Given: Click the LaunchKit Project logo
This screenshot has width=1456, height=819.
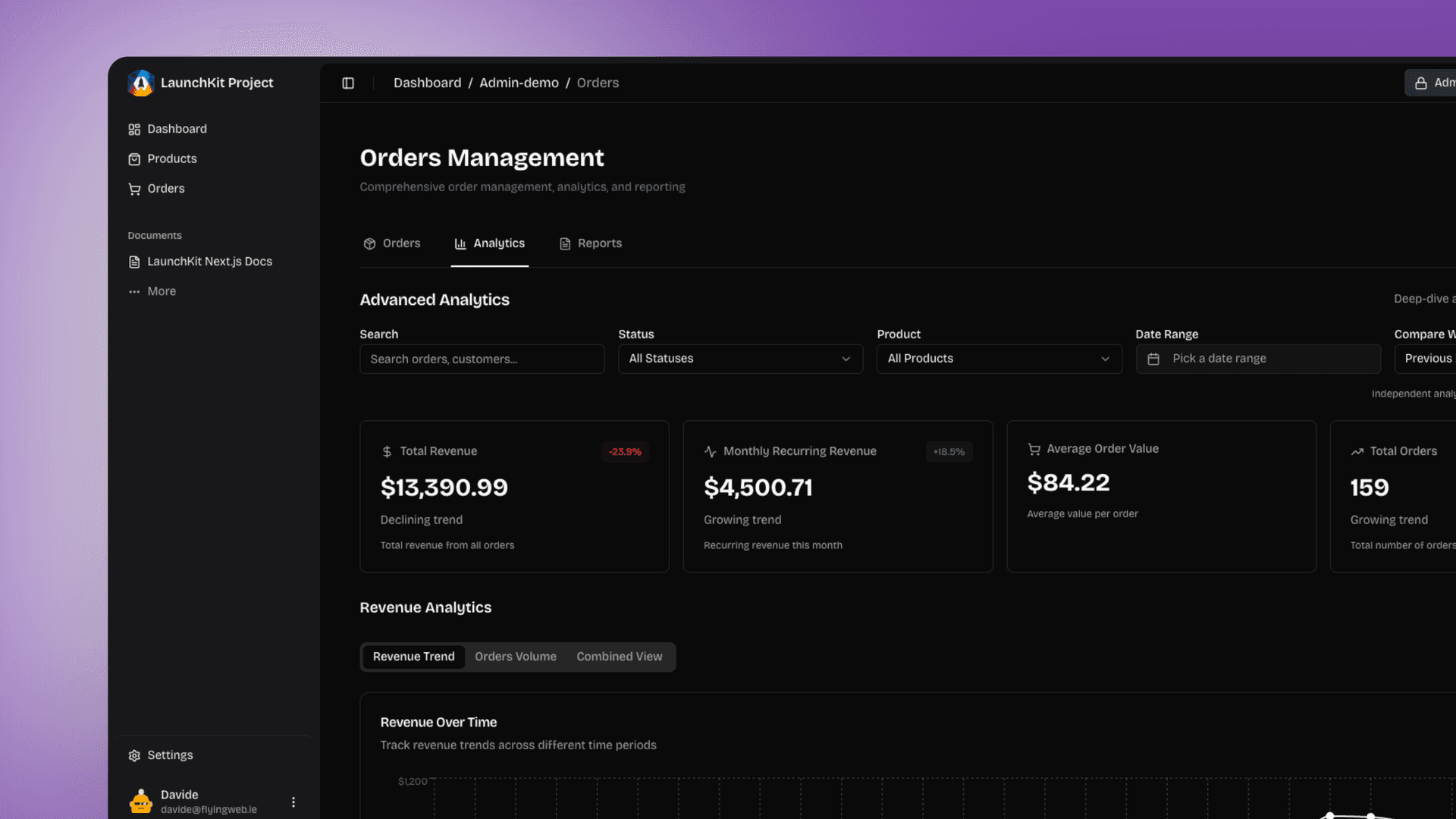Looking at the screenshot, I should (x=141, y=83).
